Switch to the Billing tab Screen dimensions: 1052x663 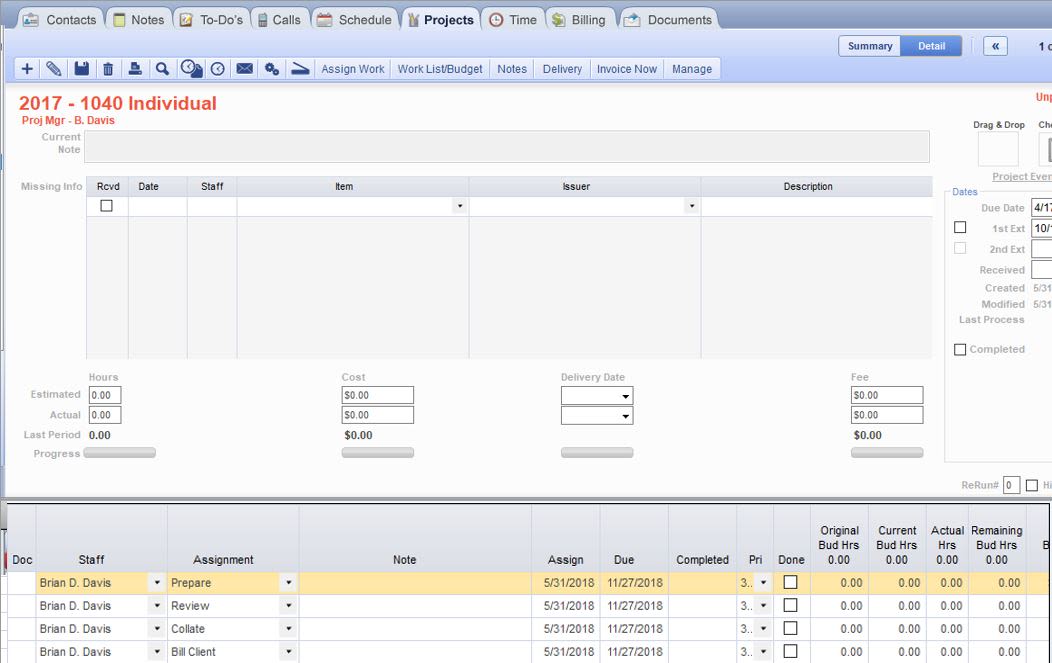coord(580,18)
